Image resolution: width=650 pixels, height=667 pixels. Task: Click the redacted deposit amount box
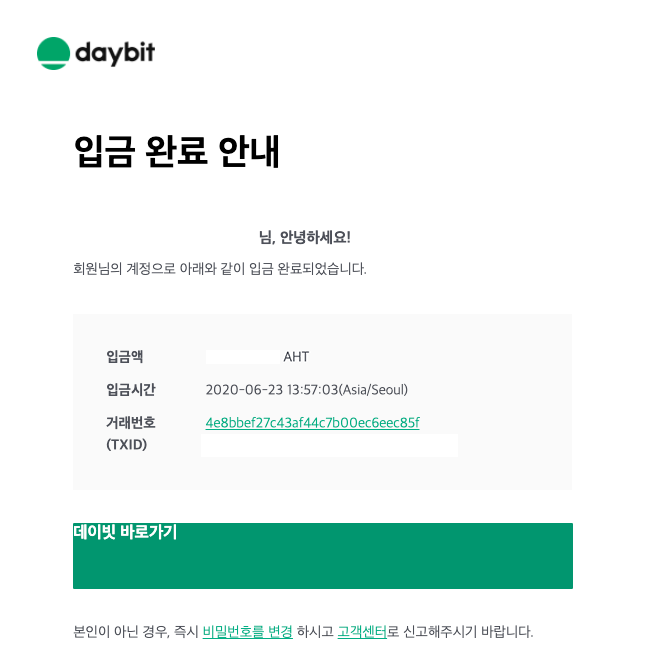point(242,356)
